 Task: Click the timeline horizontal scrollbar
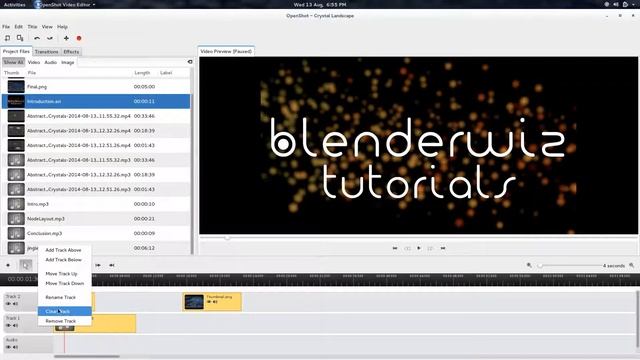[x=87, y=356]
